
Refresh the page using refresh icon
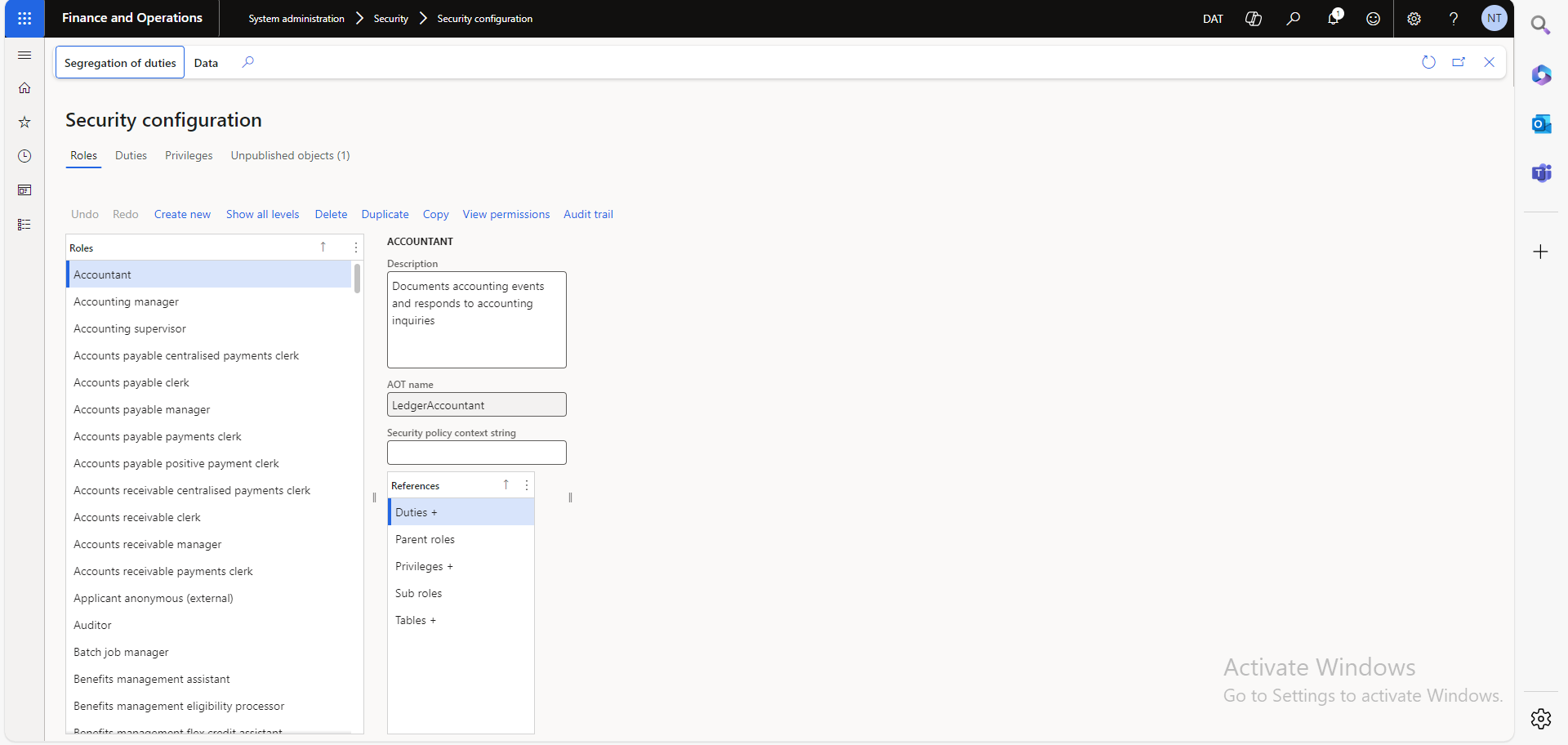click(x=1428, y=62)
